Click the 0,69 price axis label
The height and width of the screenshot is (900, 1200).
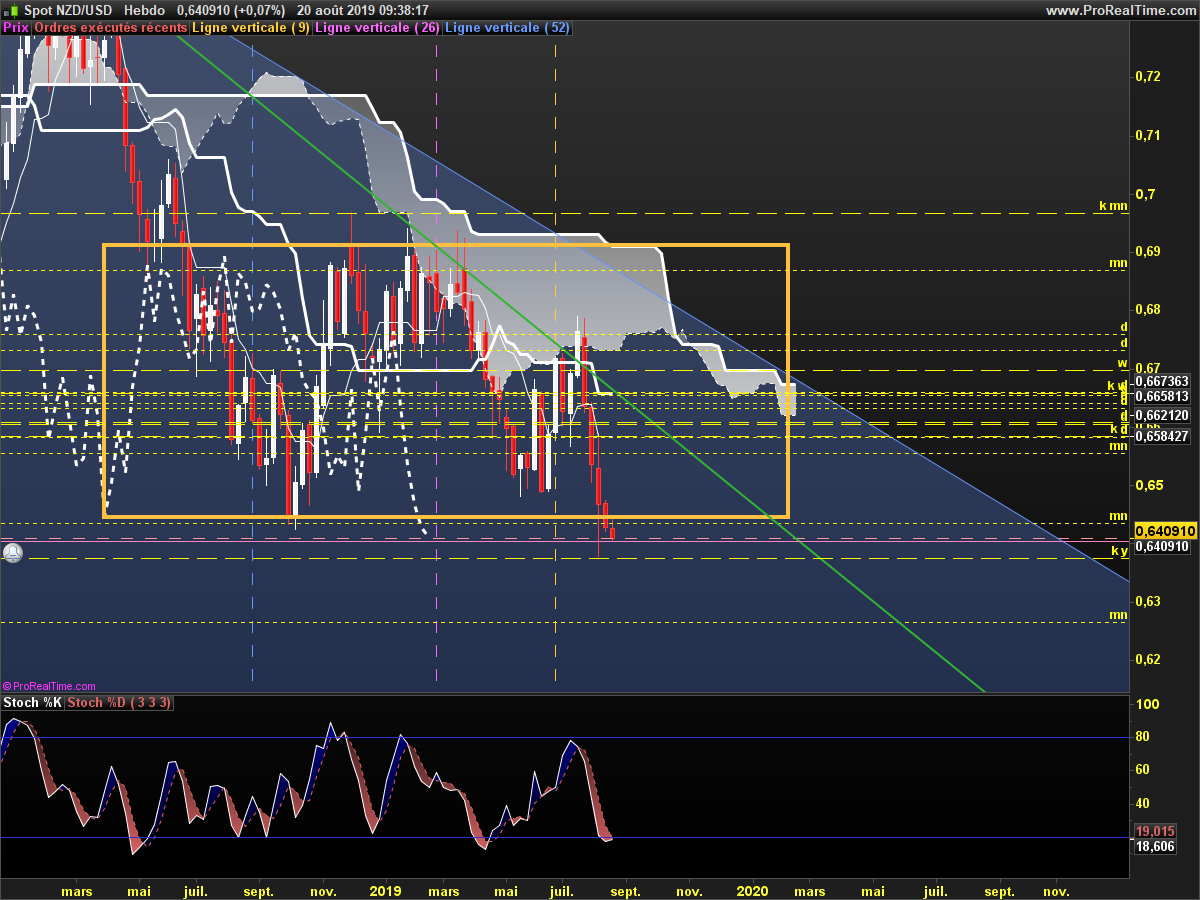[1149, 251]
